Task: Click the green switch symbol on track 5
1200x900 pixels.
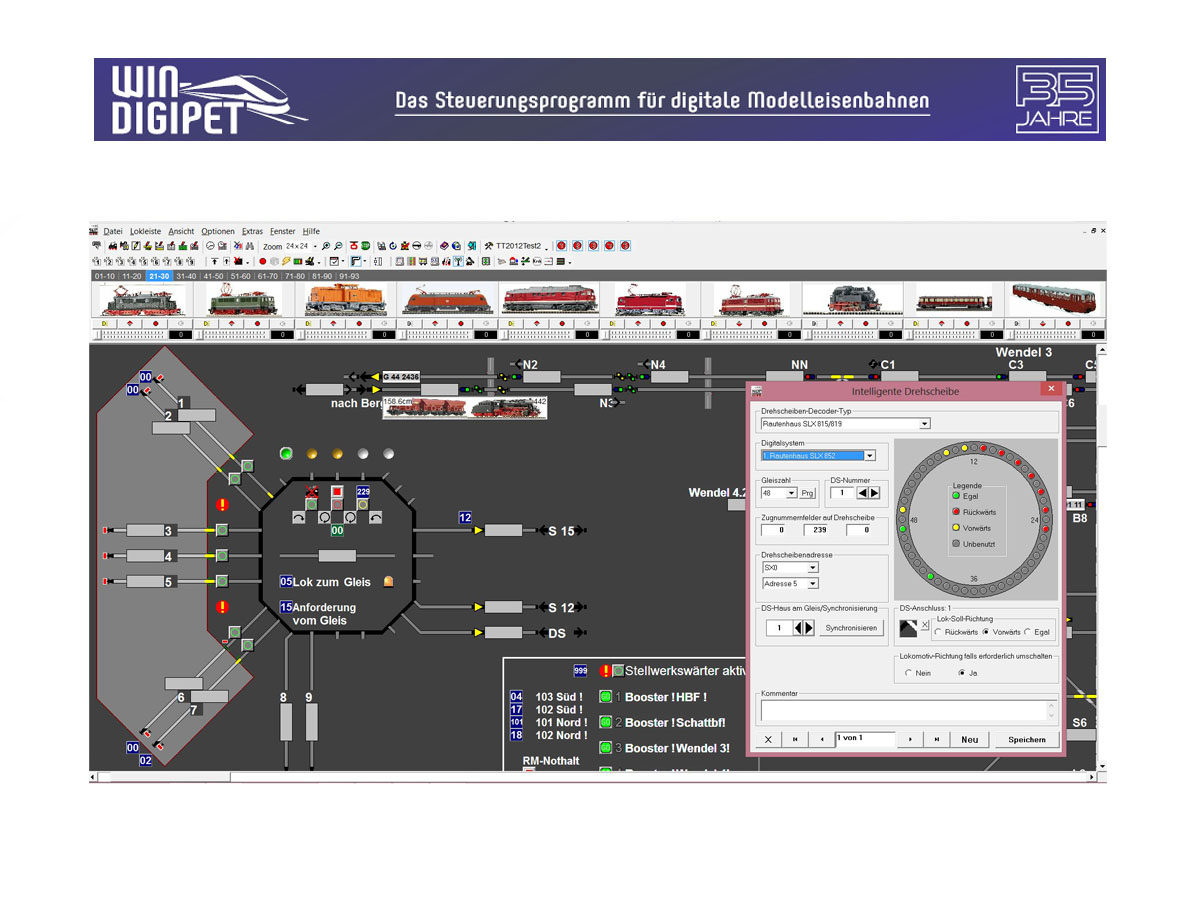Action: pos(223,580)
